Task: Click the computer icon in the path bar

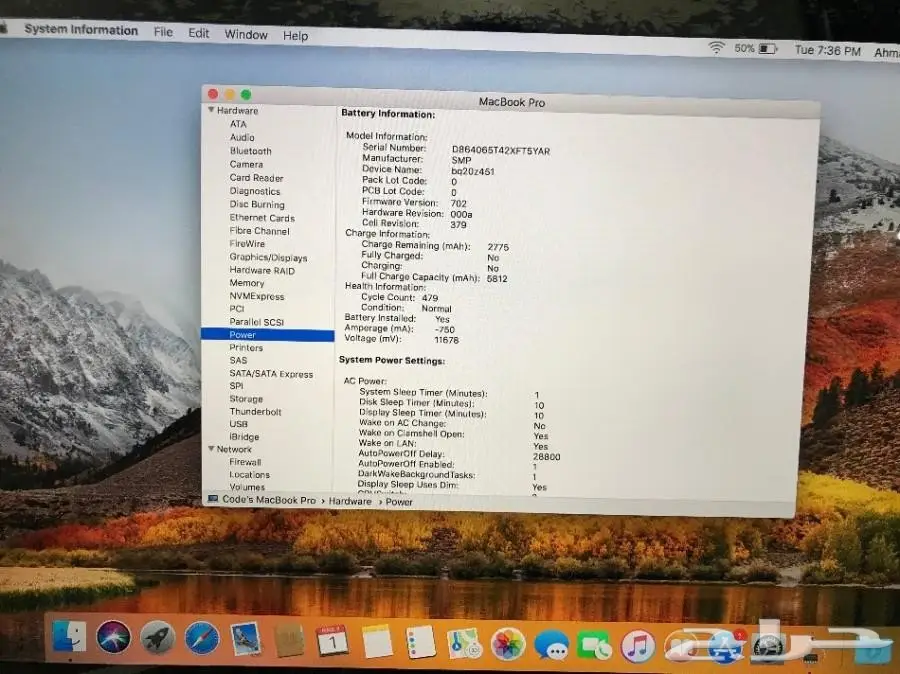Action: pos(213,499)
